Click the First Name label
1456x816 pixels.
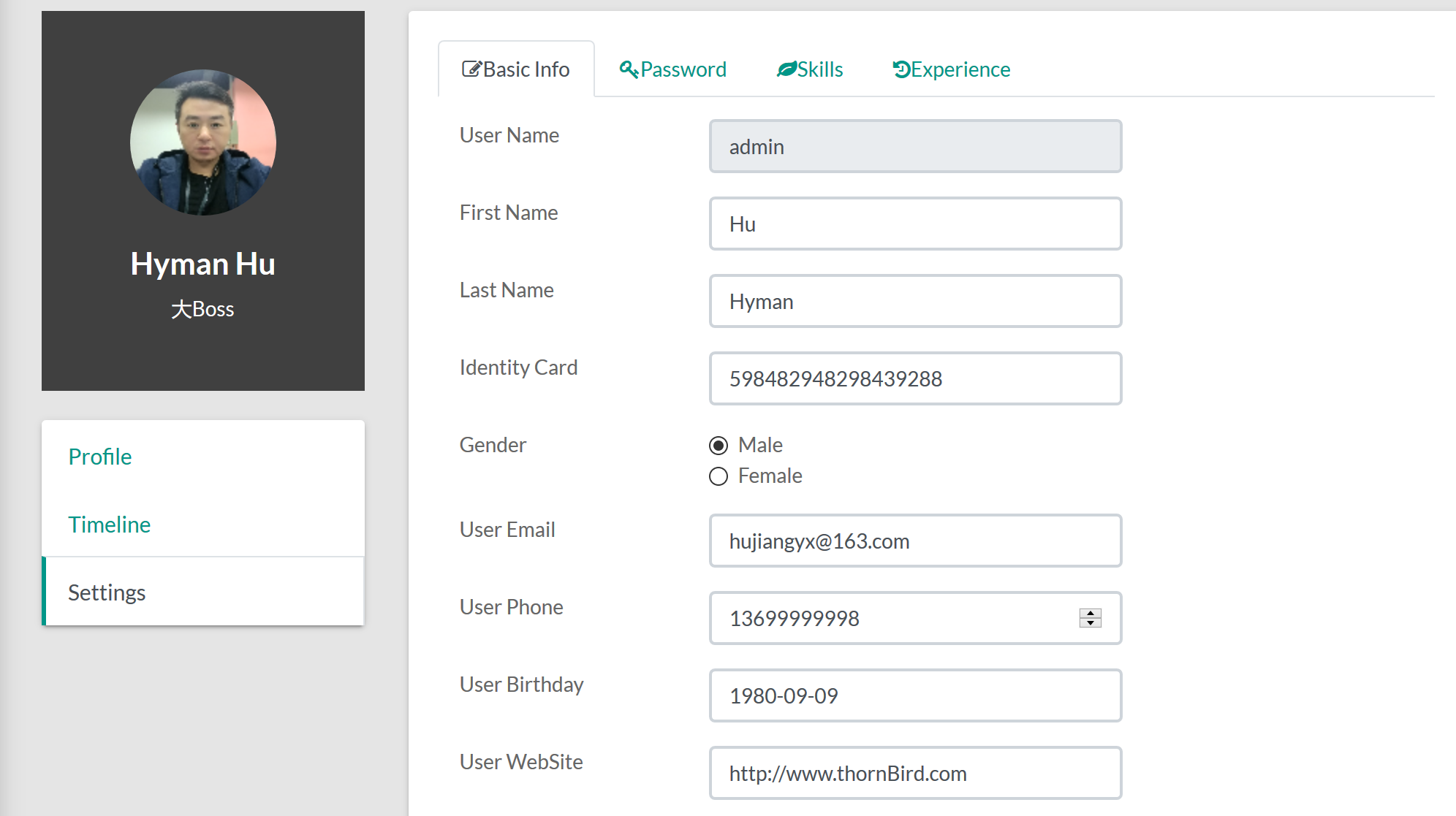[509, 213]
